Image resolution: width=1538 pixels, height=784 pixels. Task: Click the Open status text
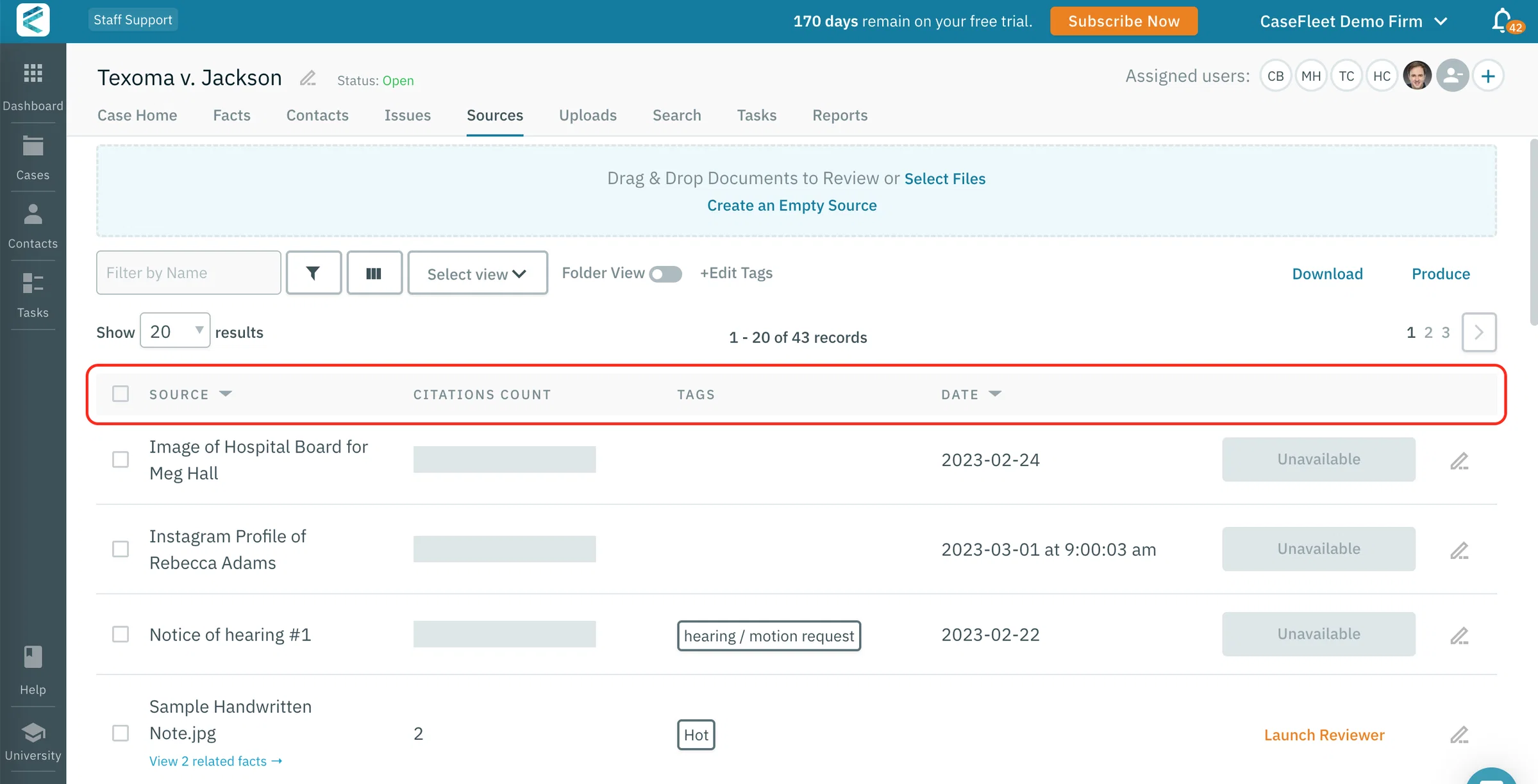(x=398, y=81)
